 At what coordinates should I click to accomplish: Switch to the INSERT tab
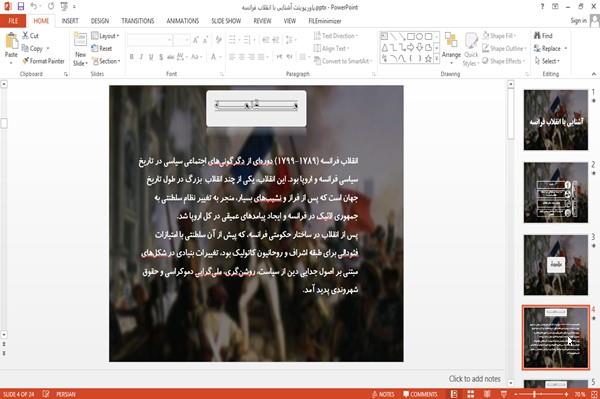[70, 21]
